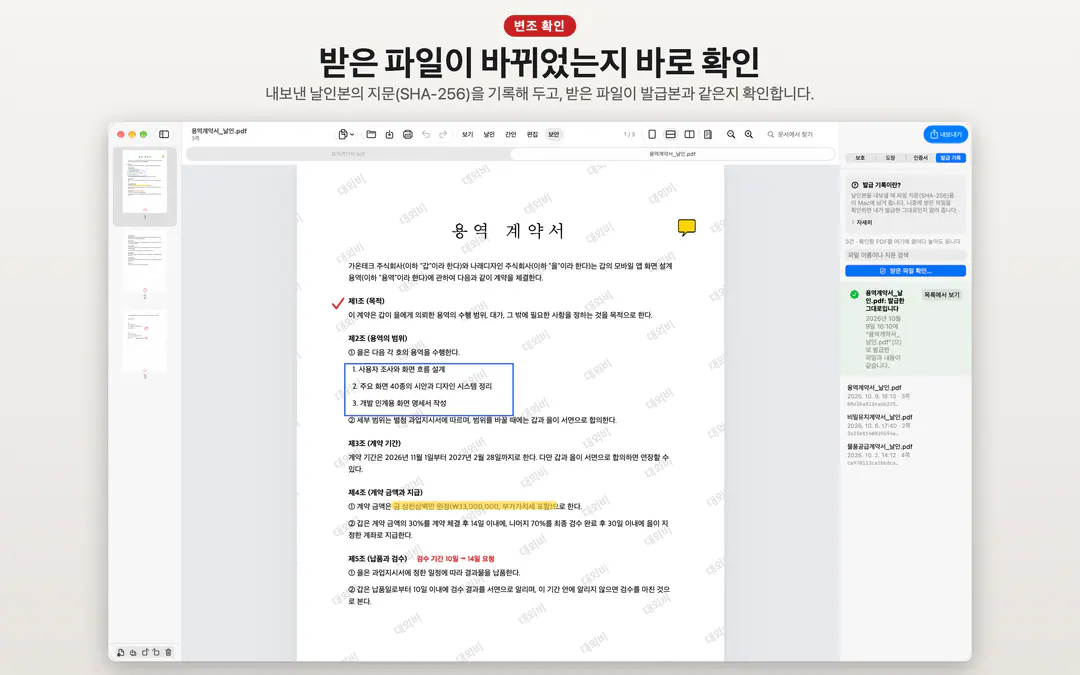Click the 받은 파일 확인 button
Image resolution: width=1080 pixels, height=675 pixels.
coord(905,271)
